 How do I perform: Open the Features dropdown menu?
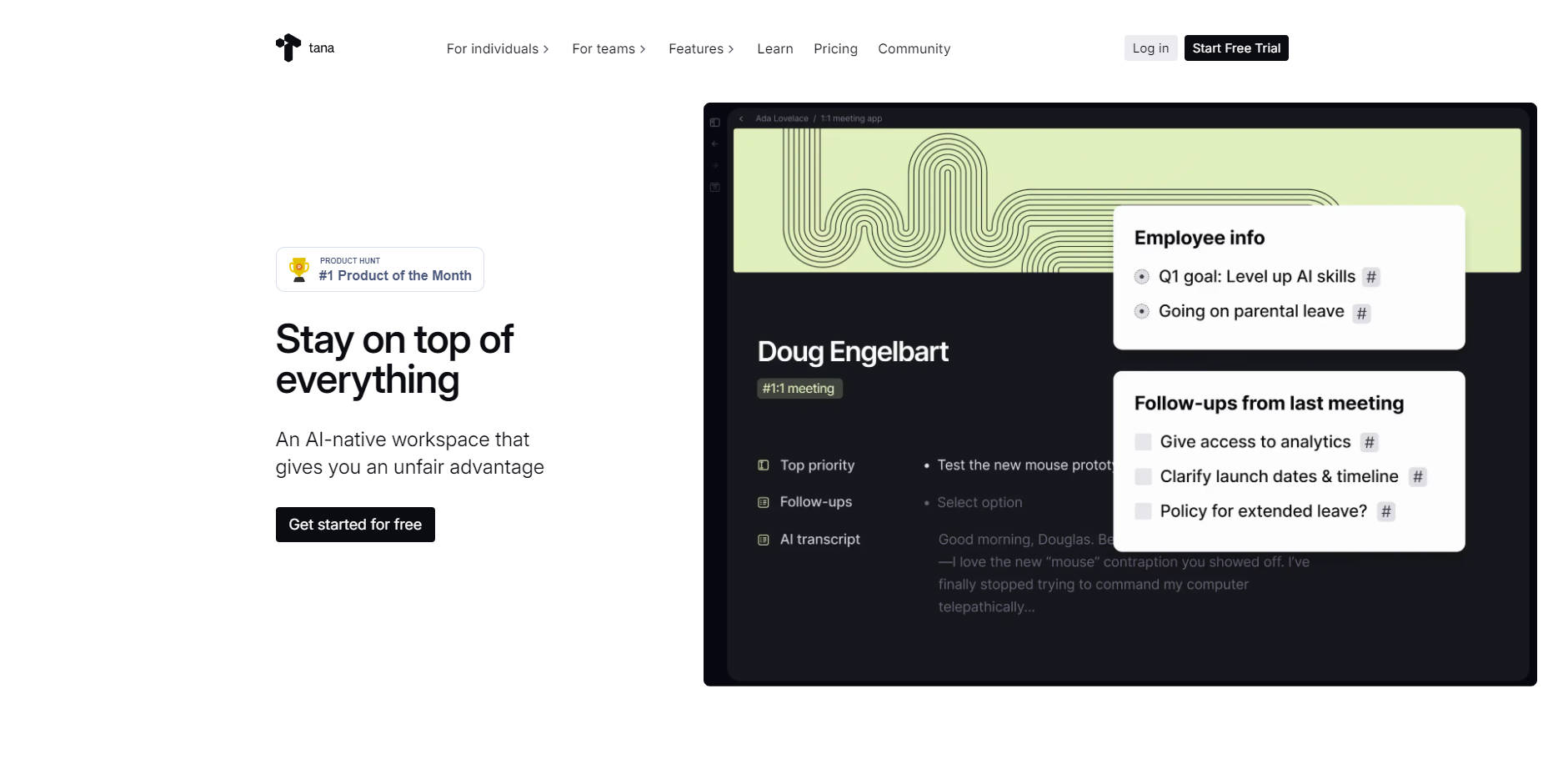[701, 48]
